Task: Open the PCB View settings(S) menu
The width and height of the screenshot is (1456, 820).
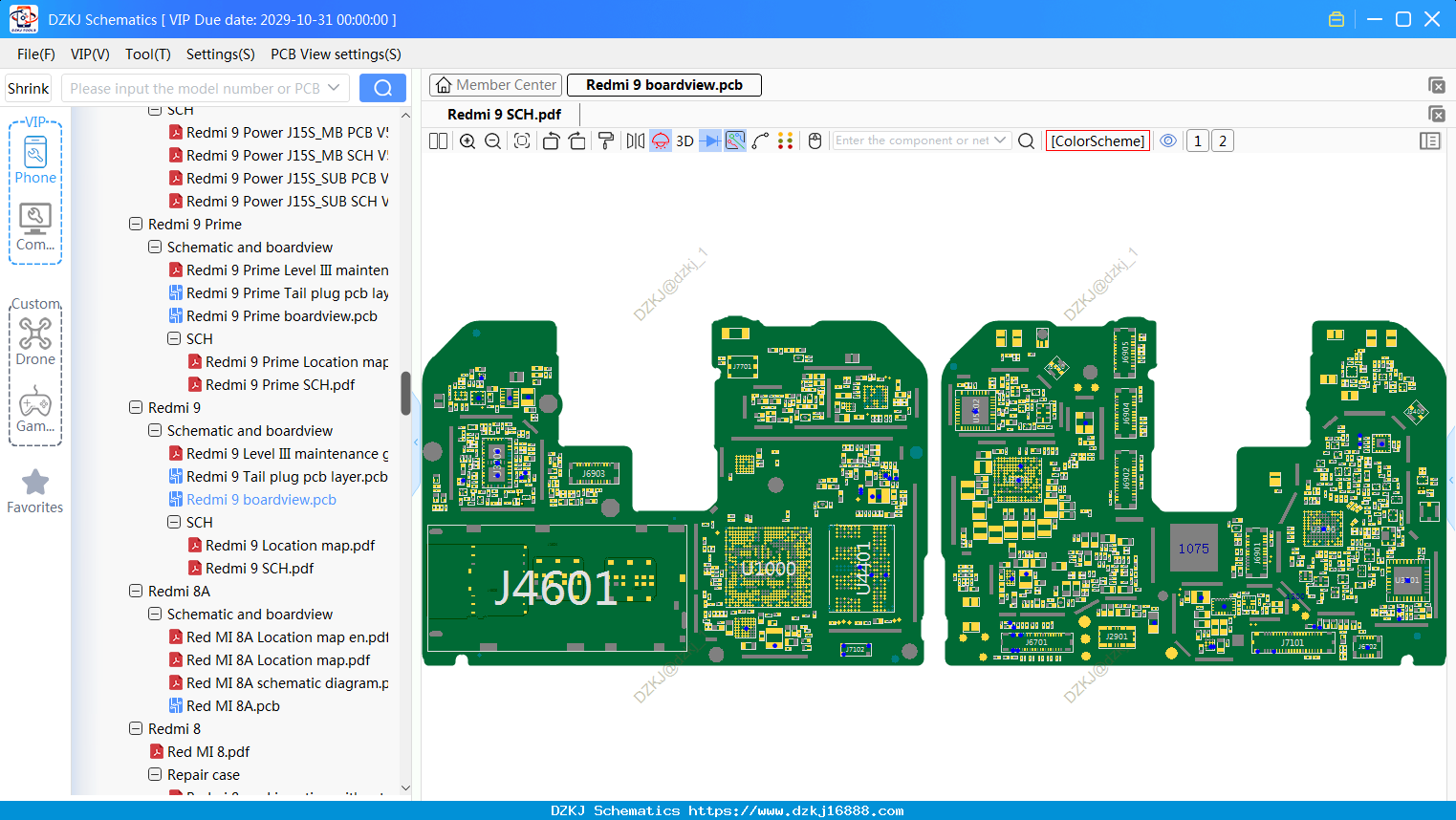Action: pos(336,54)
